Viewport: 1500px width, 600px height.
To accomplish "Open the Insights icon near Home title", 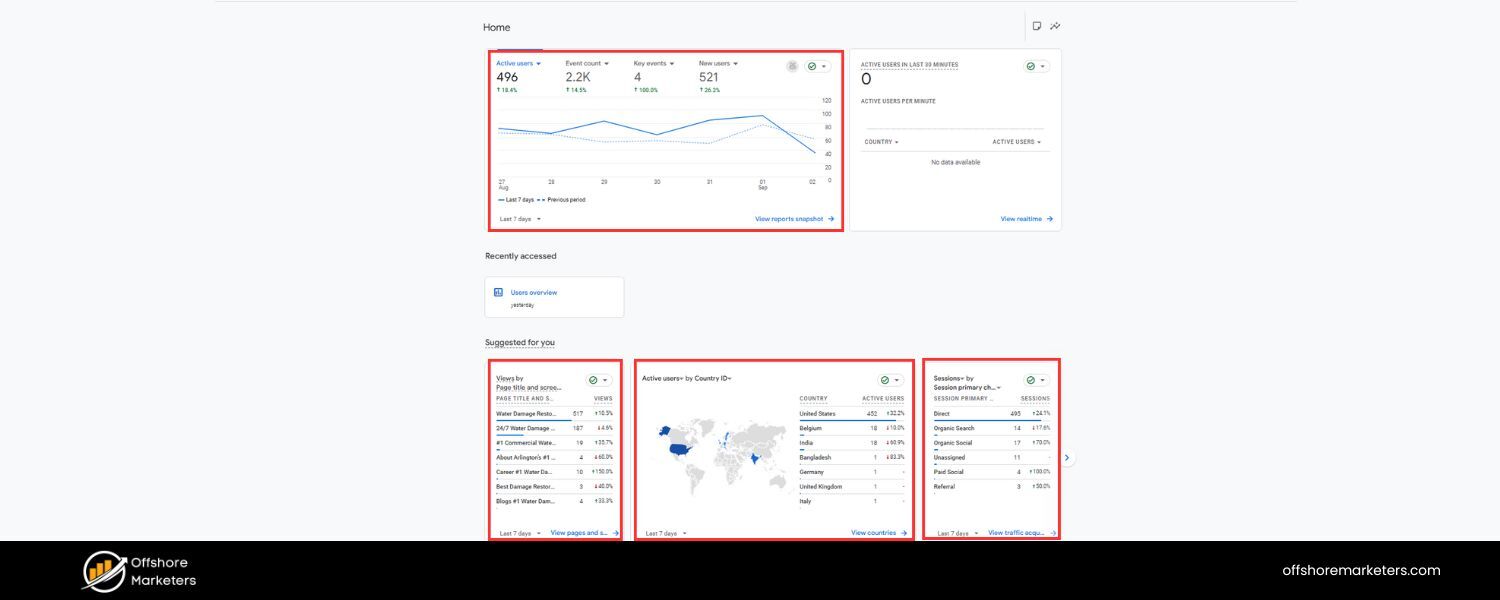I will [x=1056, y=26].
